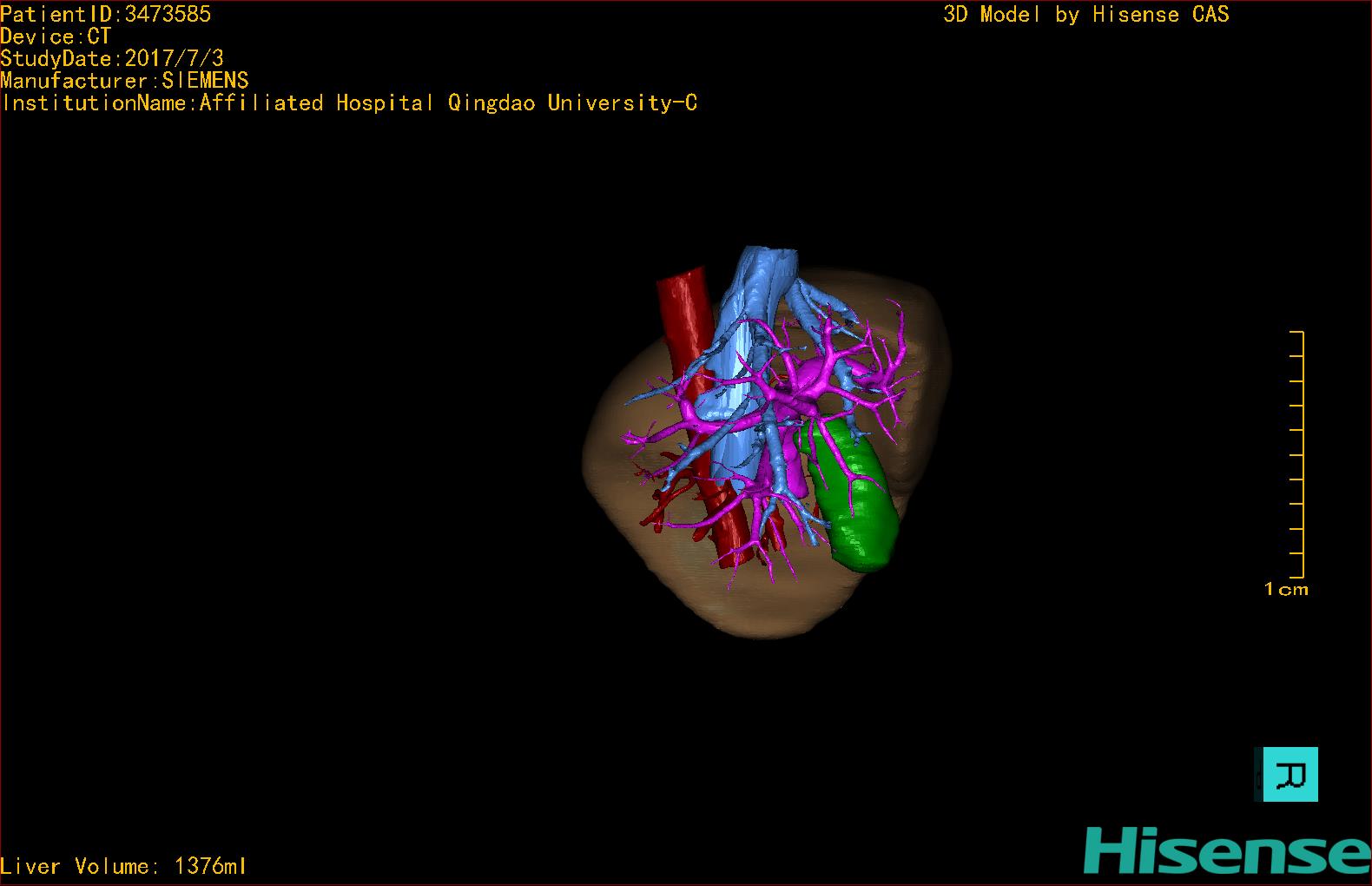
Task: Click the Manufacturer:SIEMENS text
Action: [x=124, y=81]
